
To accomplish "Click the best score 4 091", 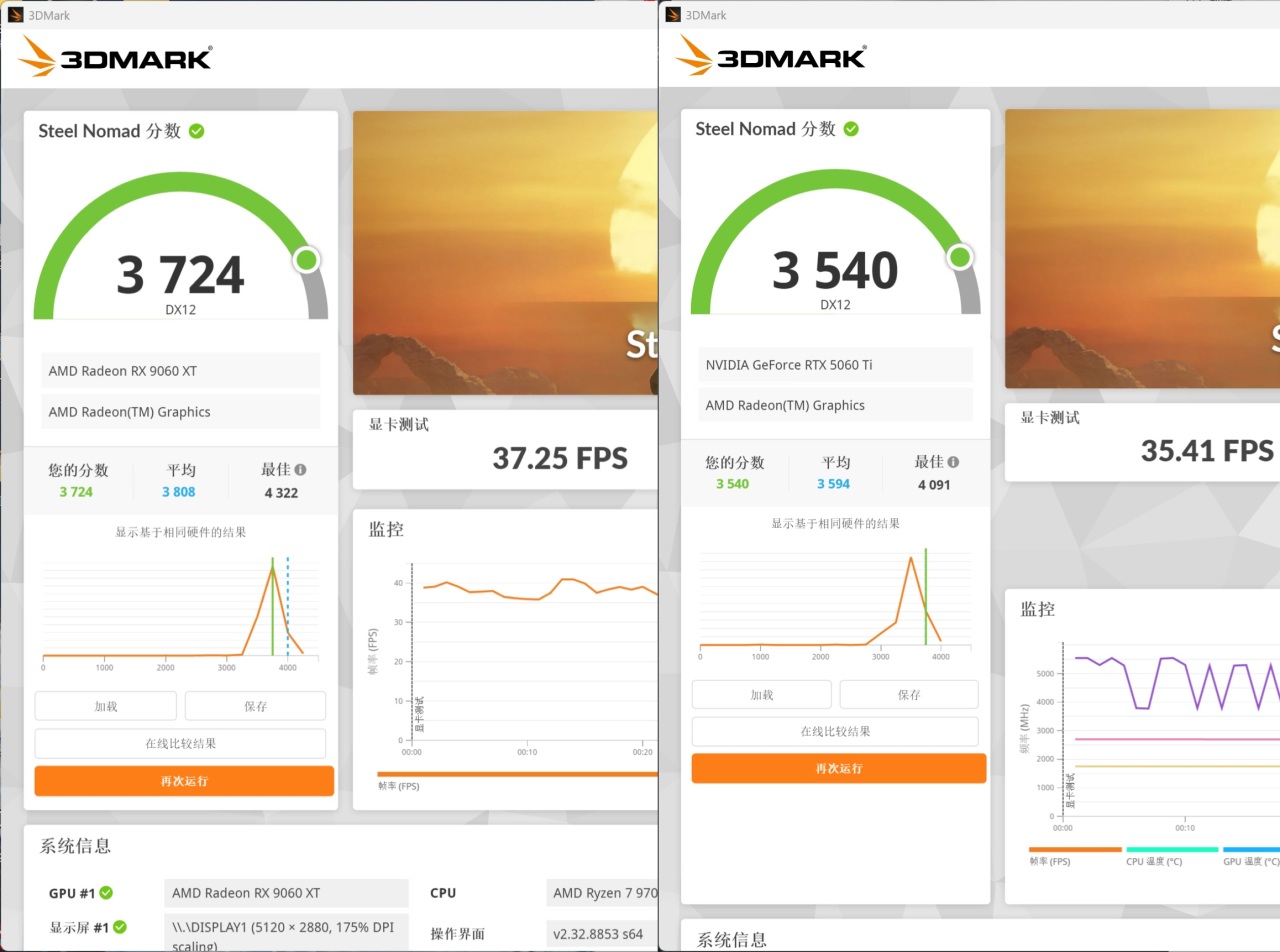I will tap(933, 485).
